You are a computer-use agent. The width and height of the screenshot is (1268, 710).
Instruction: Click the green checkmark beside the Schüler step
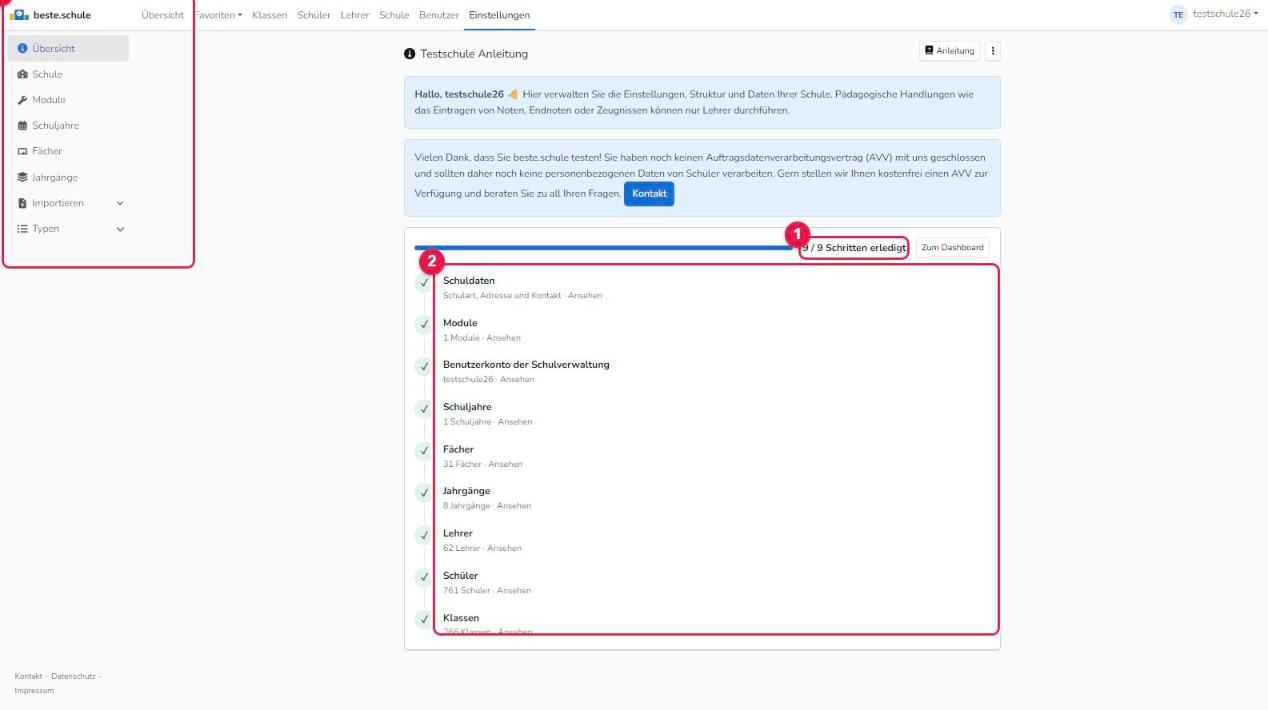click(x=424, y=577)
